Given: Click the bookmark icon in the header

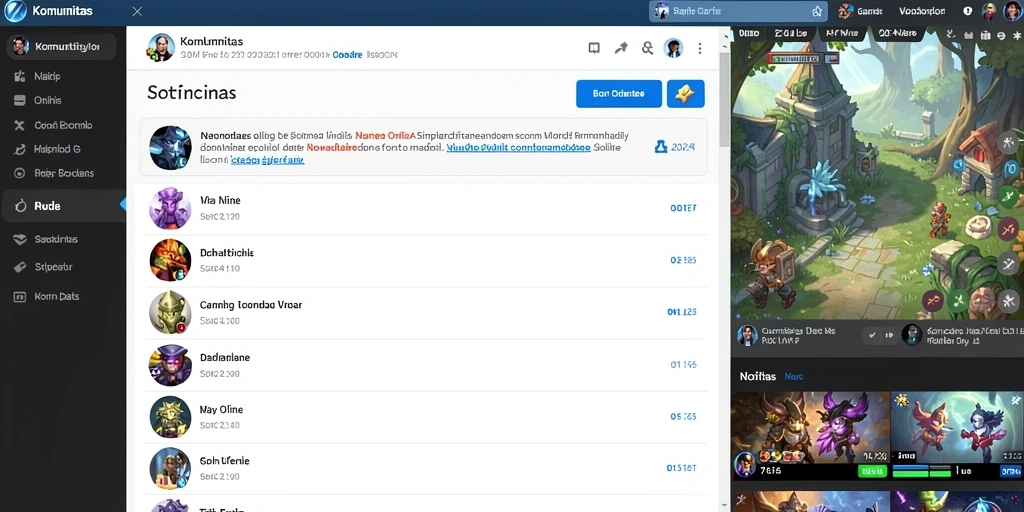Looking at the screenshot, I should tap(594, 48).
